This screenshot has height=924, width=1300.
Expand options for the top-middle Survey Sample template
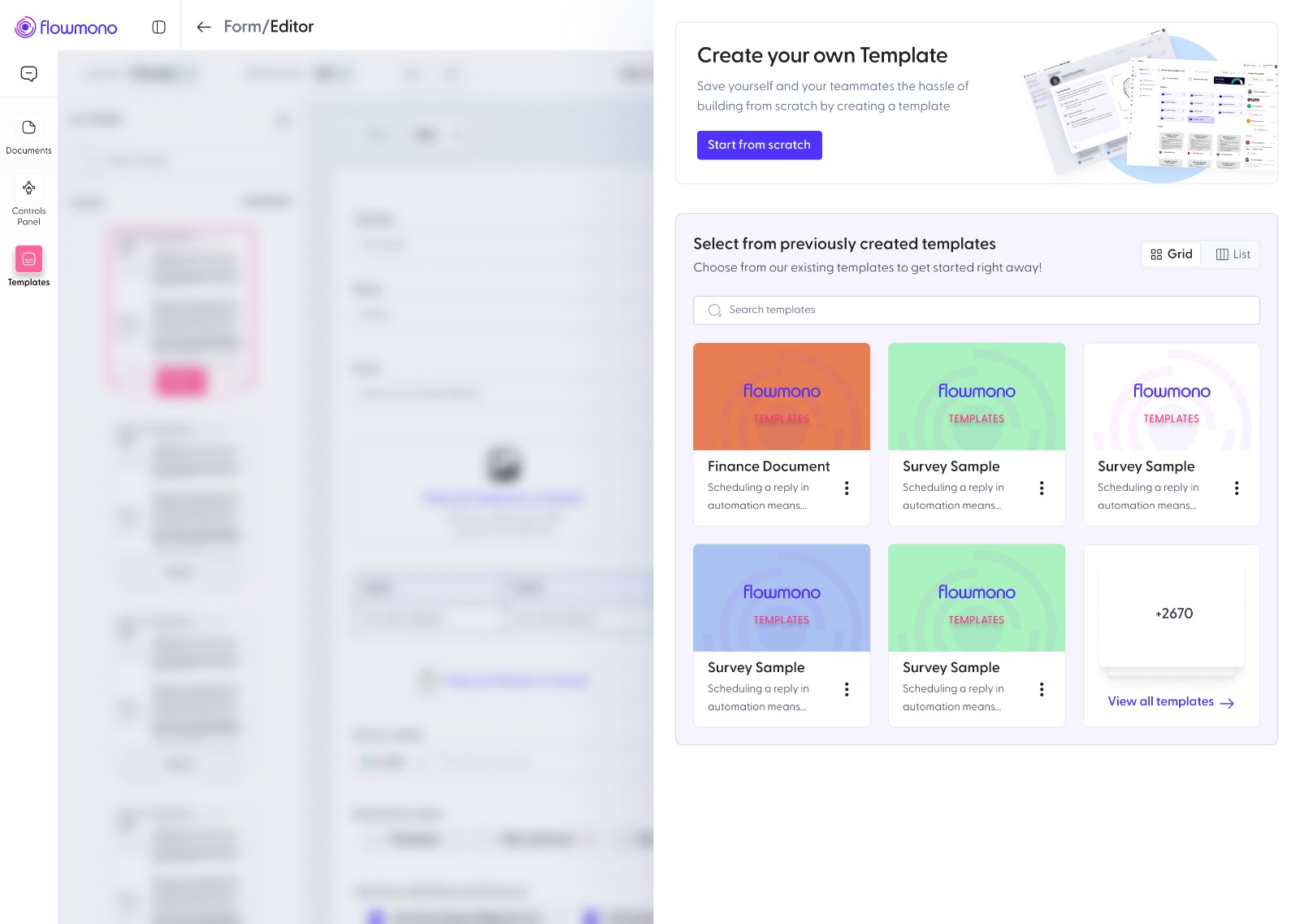[1042, 488]
